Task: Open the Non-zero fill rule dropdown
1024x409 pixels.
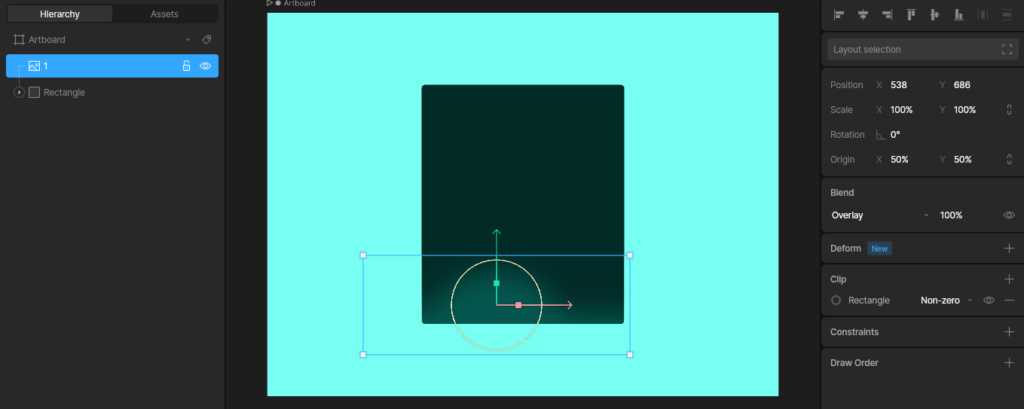Action: (946, 301)
